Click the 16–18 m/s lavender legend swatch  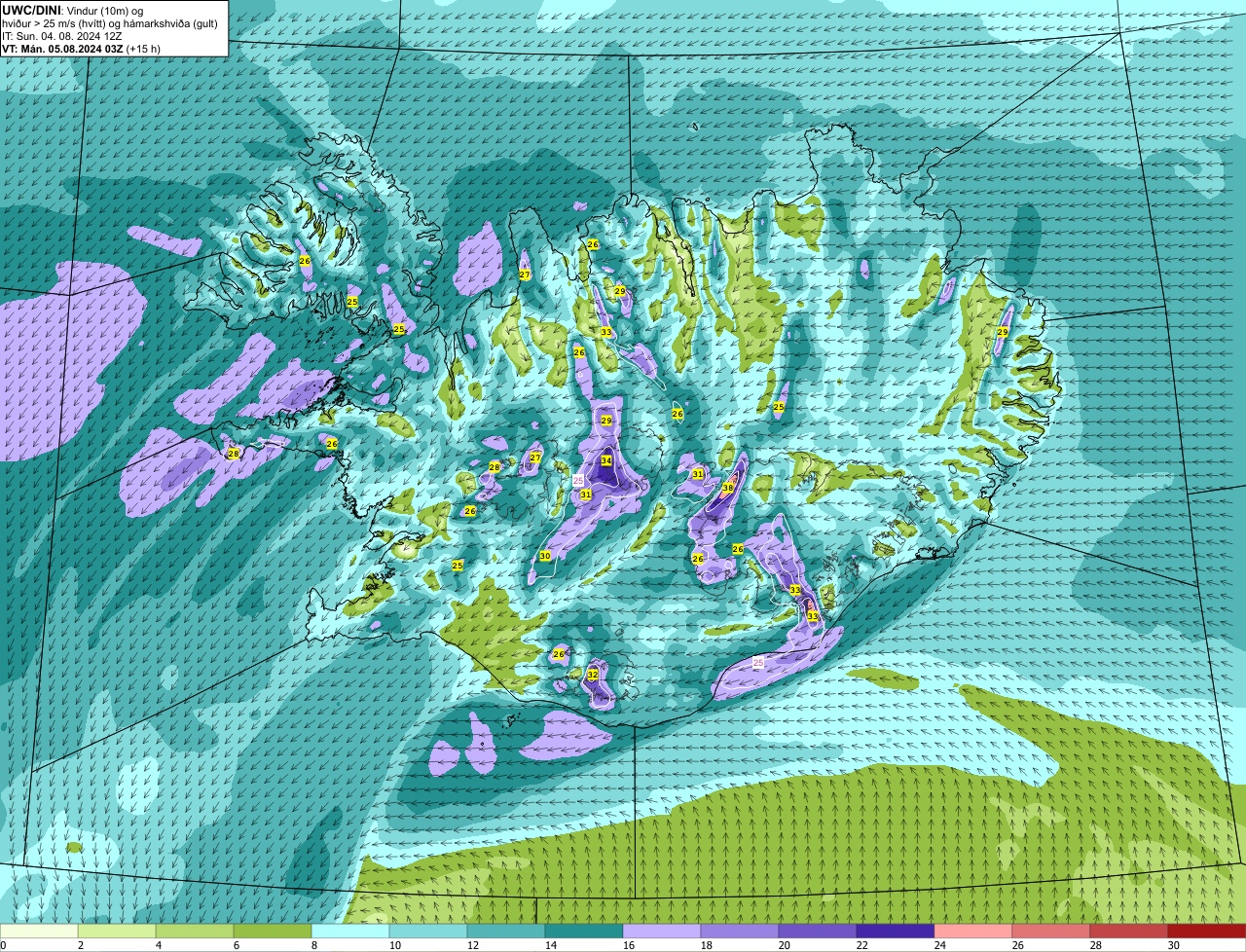(x=662, y=932)
